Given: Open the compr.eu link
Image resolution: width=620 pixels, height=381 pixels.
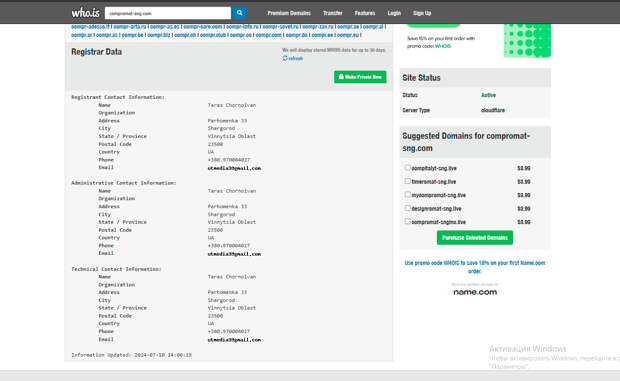Looking at the screenshot, I should pos(348,35).
